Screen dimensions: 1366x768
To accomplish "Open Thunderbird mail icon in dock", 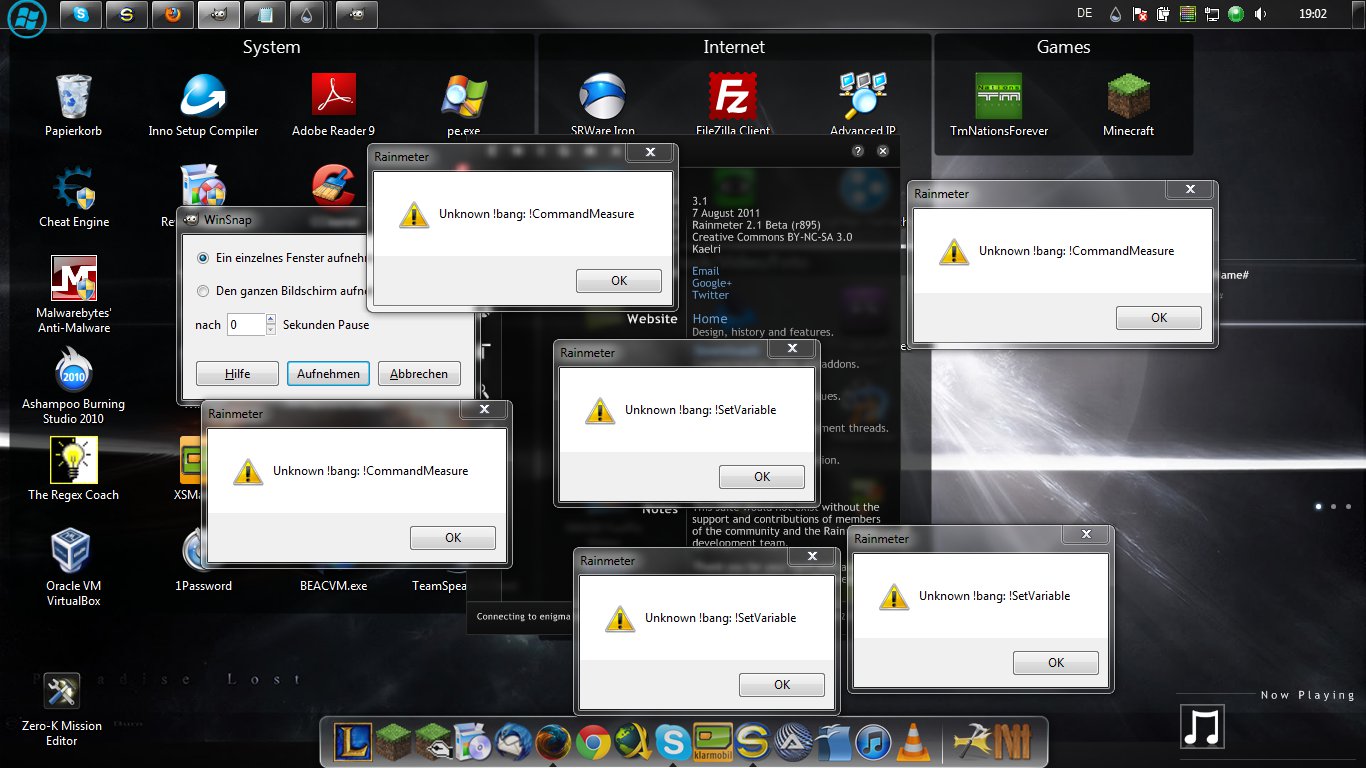I will [513, 742].
